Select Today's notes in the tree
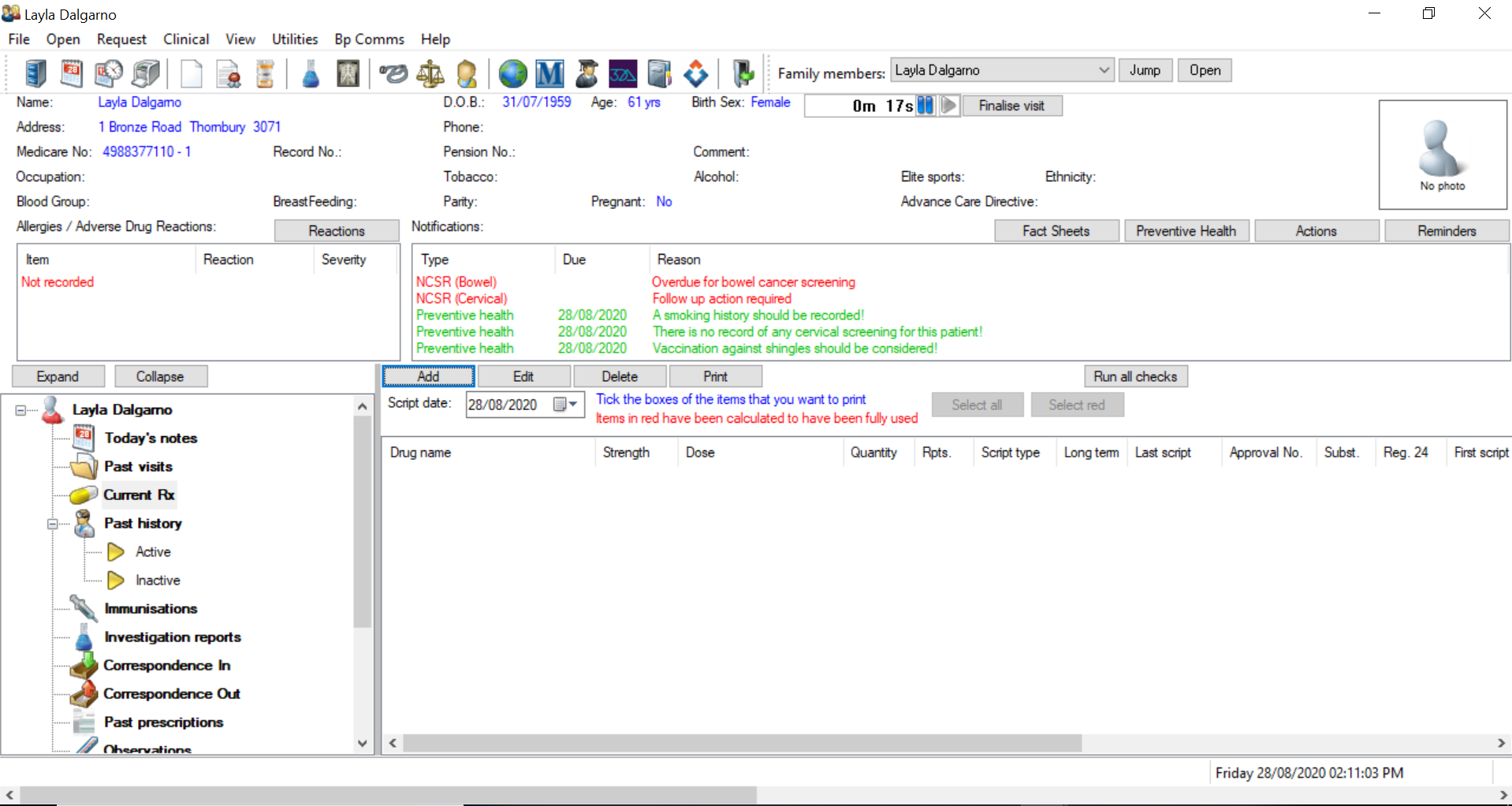 tap(151, 438)
